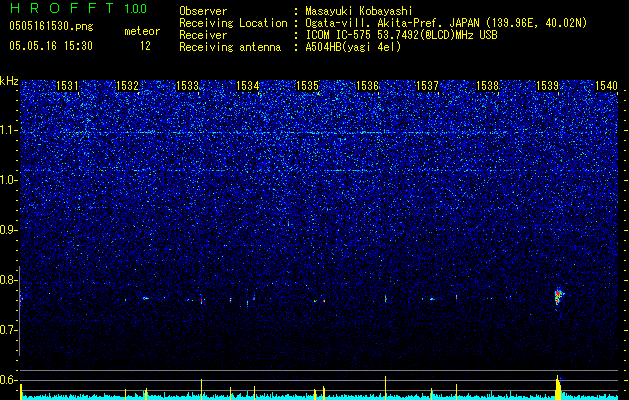Click the 'Receiver' field label
This screenshot has width=629, height=400.
tap(203, 35)
